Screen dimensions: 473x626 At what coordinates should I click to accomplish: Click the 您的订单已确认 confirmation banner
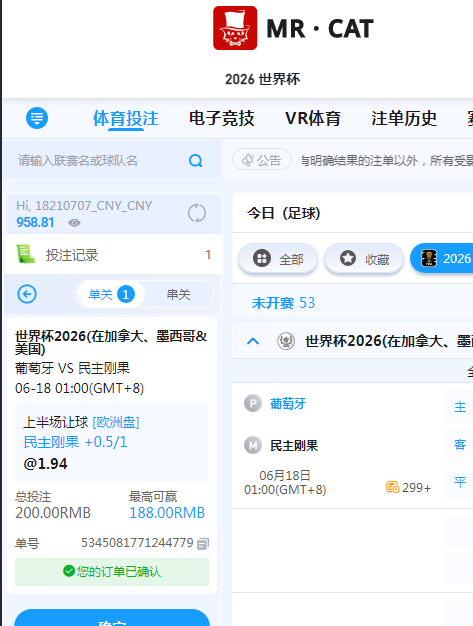click(x=112, y=572)
